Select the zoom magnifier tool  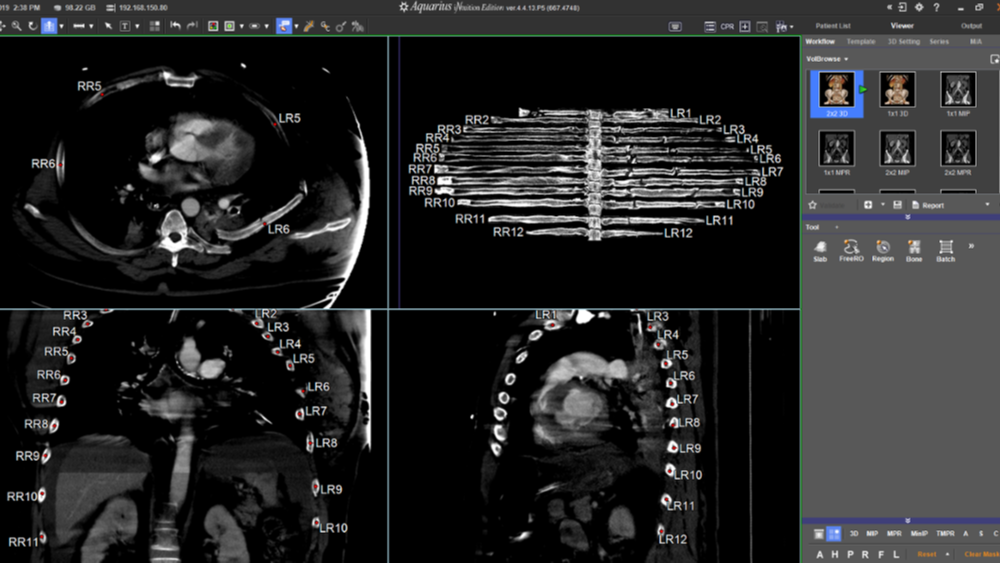17,26
